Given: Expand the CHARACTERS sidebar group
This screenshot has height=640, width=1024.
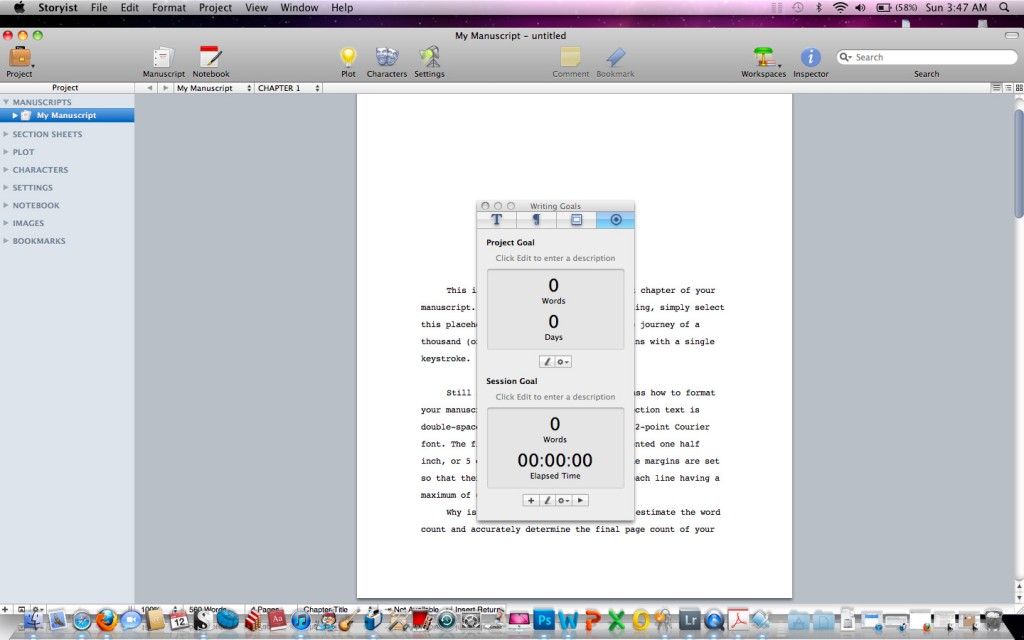Looking at the screenshot, I should tap(6, 170).
